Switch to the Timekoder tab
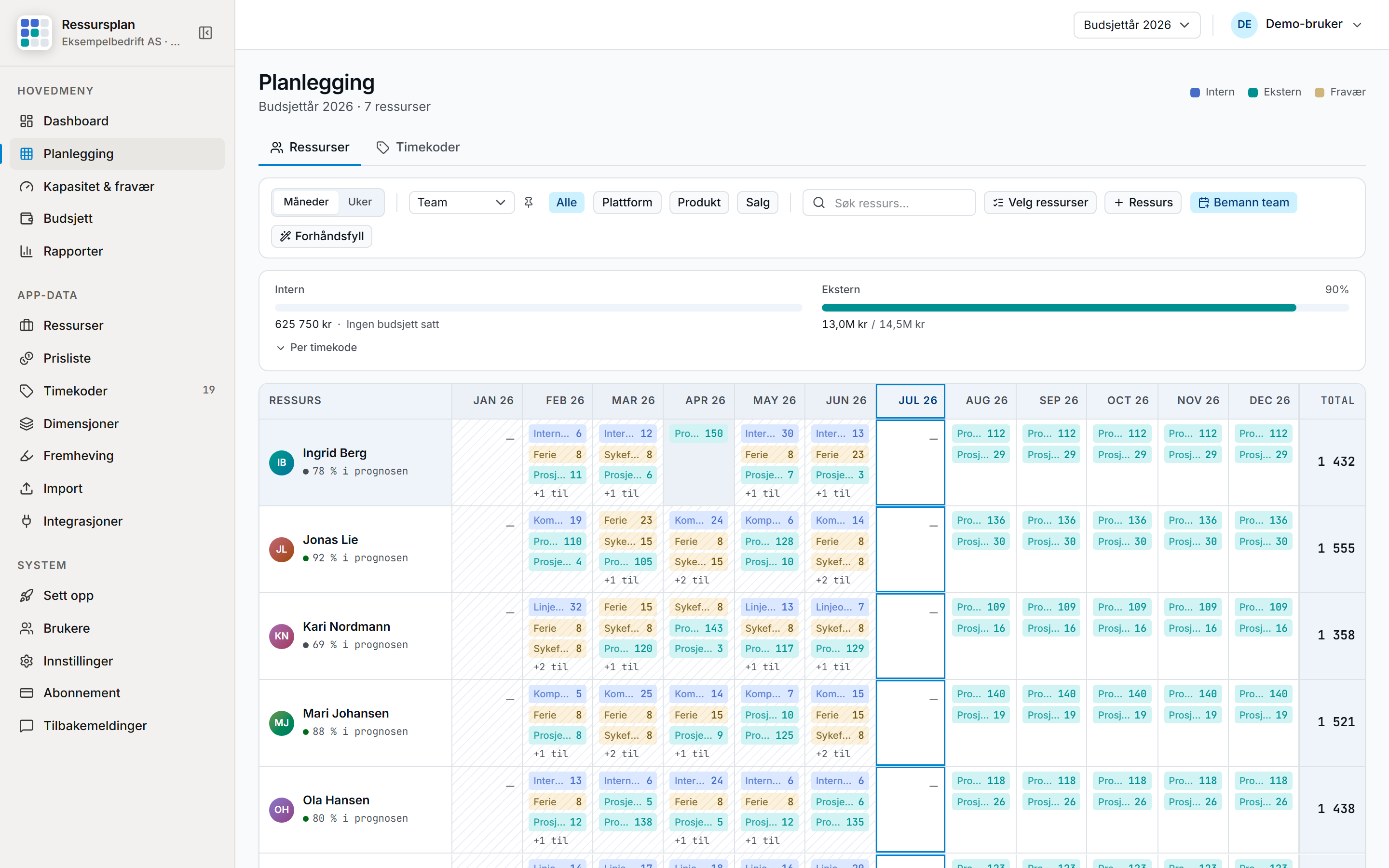Screen dimensions: 1389x868 418,148
